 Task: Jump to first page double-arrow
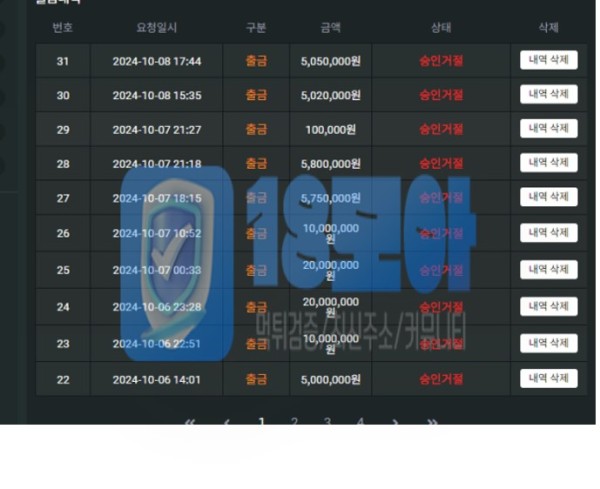[190, 422]
